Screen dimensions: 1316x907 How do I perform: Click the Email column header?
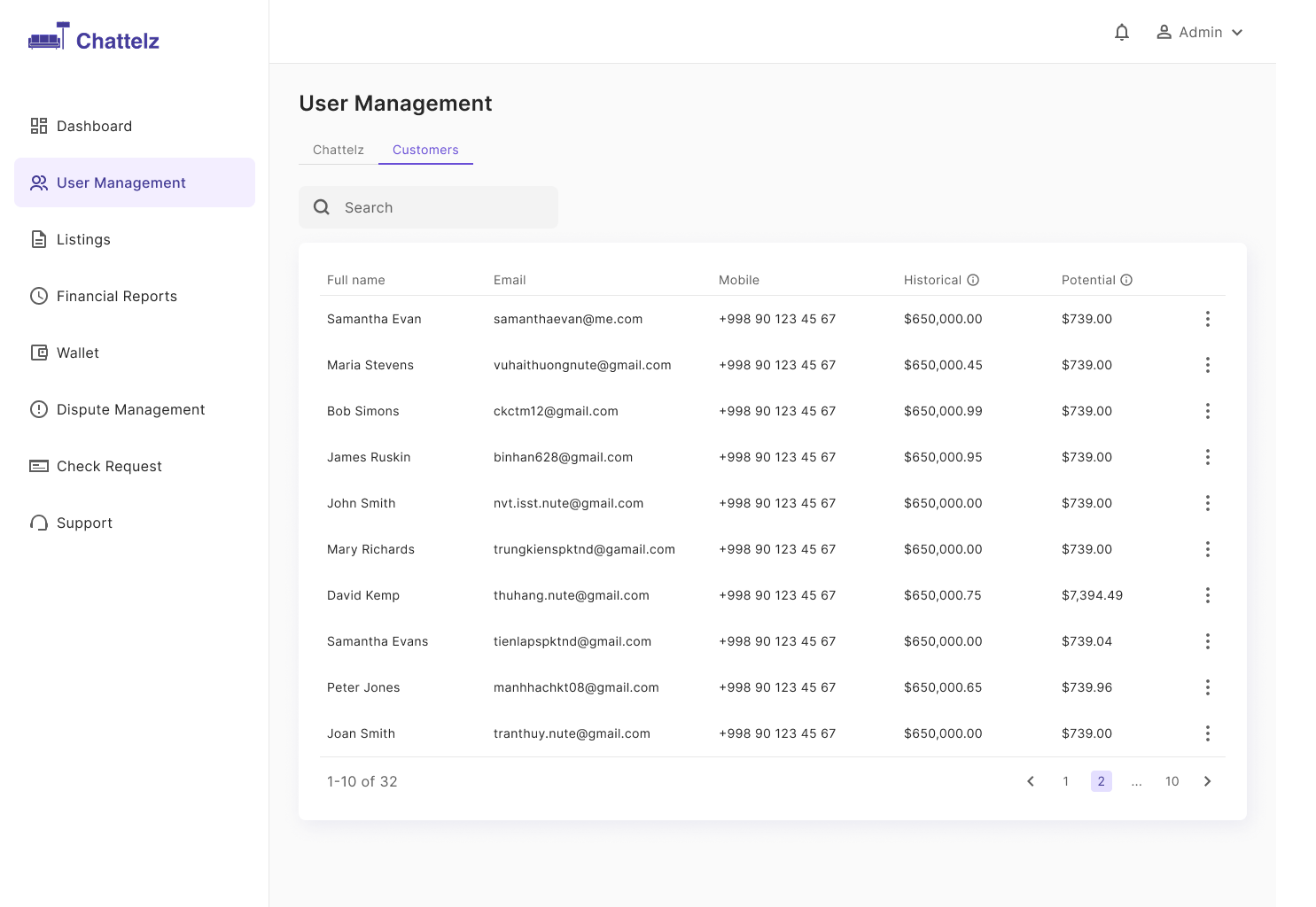coord(510,280)
